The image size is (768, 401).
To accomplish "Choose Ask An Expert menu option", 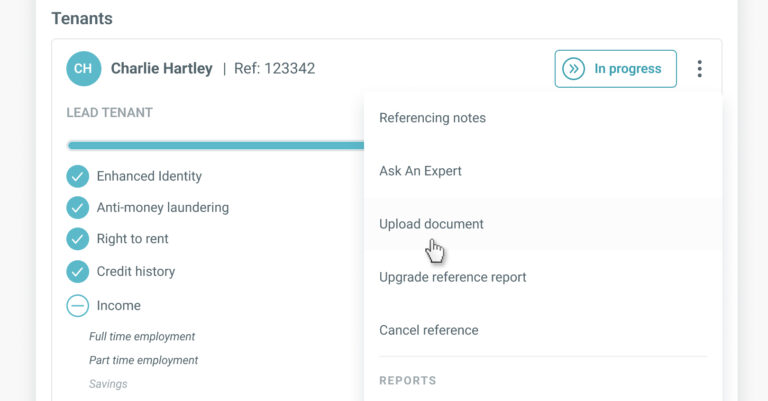I will pos(543,171).
